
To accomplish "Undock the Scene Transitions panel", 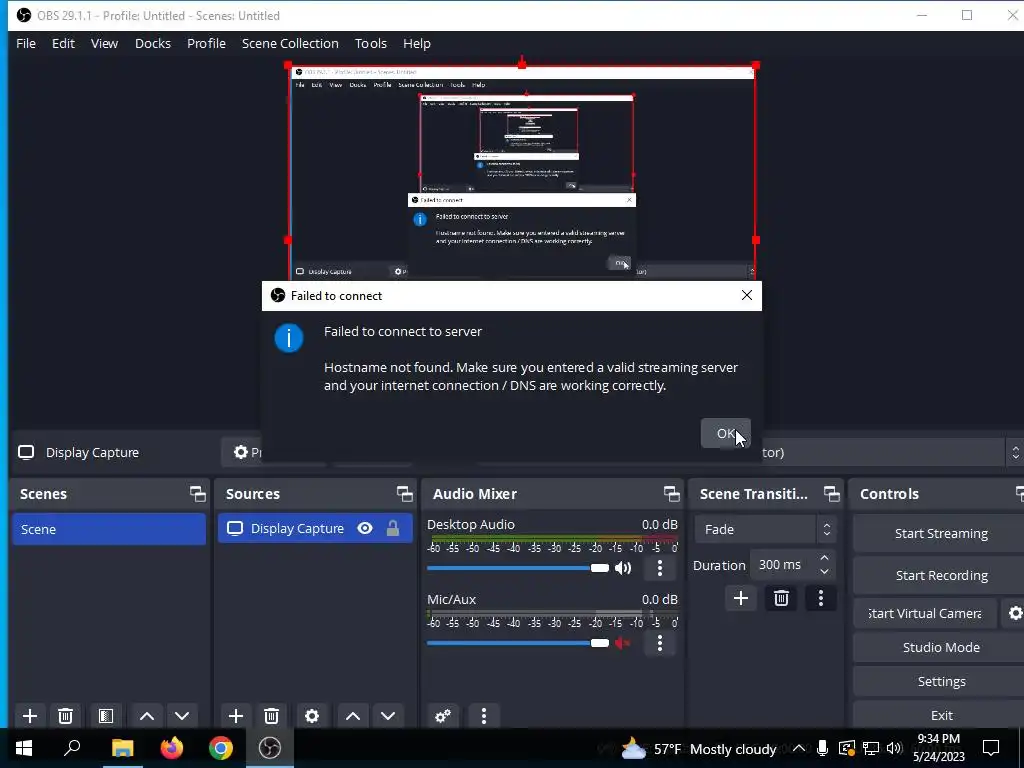I will (831, 494).
